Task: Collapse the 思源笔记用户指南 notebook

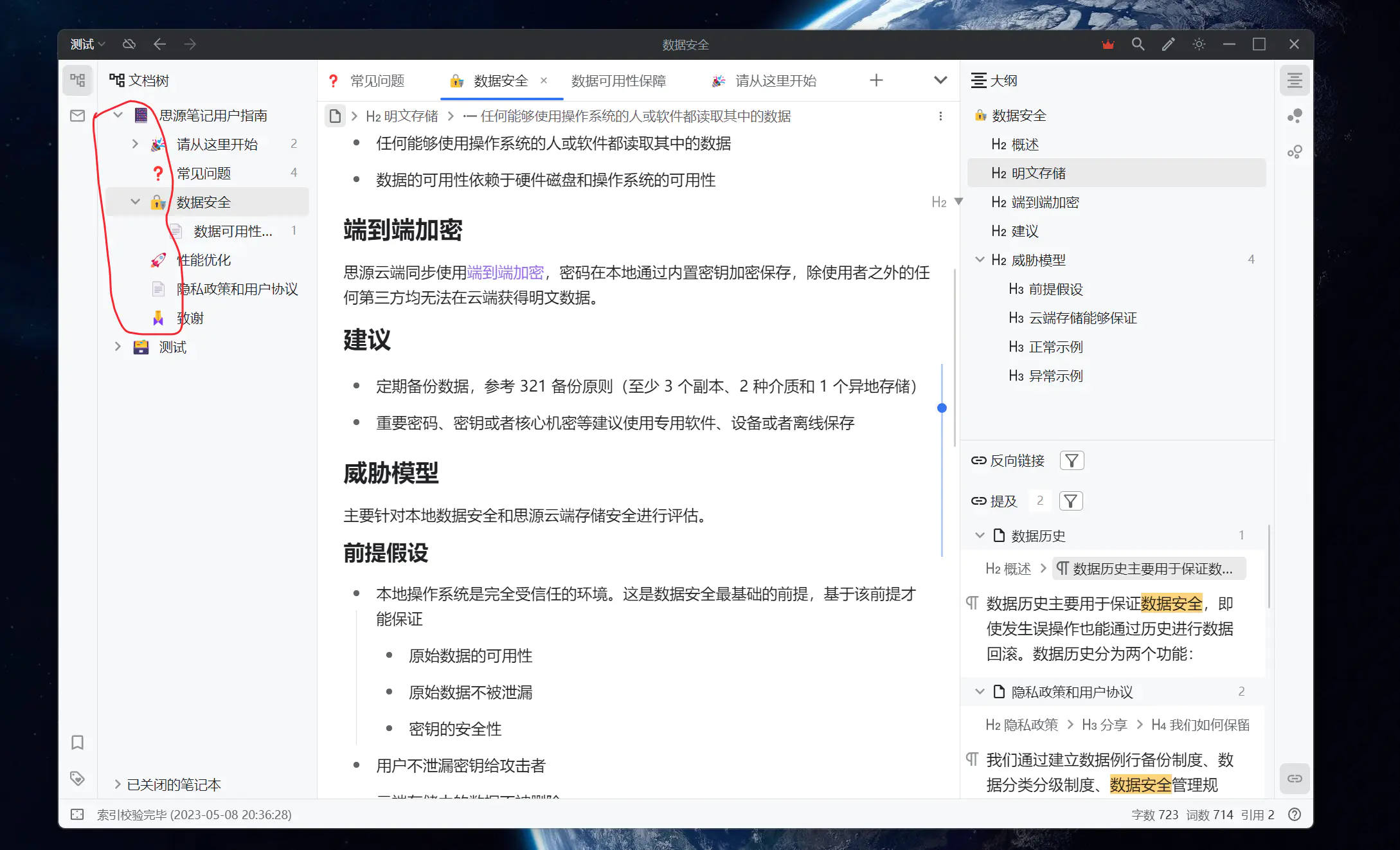Action: click(118, 115)
